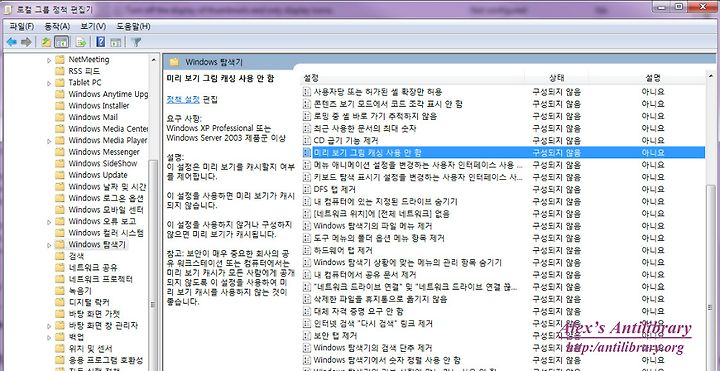720x371 pixels.
Task: Sort by the 설명 column header
Action: click(647, 79)
